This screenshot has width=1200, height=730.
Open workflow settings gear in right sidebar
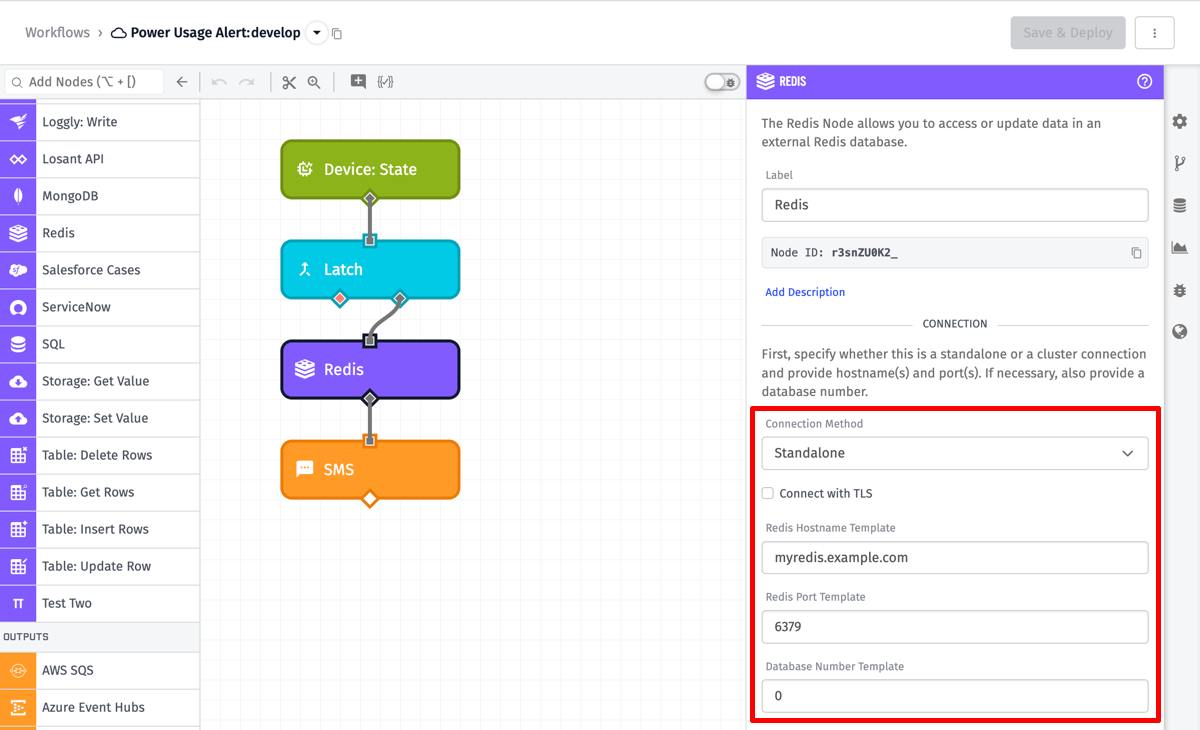coord(1180,121)
